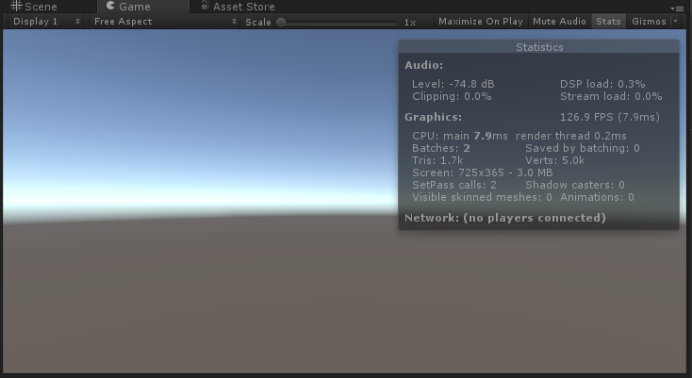Click the Visible skinned meshes: 0 entry

[x=482, y=198]
